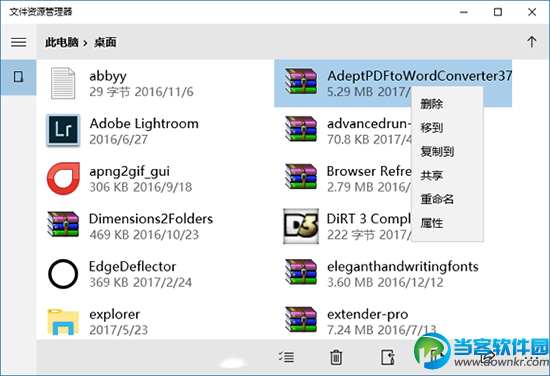The height and width of the screenshot is (376, 550).
Task: Click the DiRT 3 D3 icon
Action: point(301,226)
